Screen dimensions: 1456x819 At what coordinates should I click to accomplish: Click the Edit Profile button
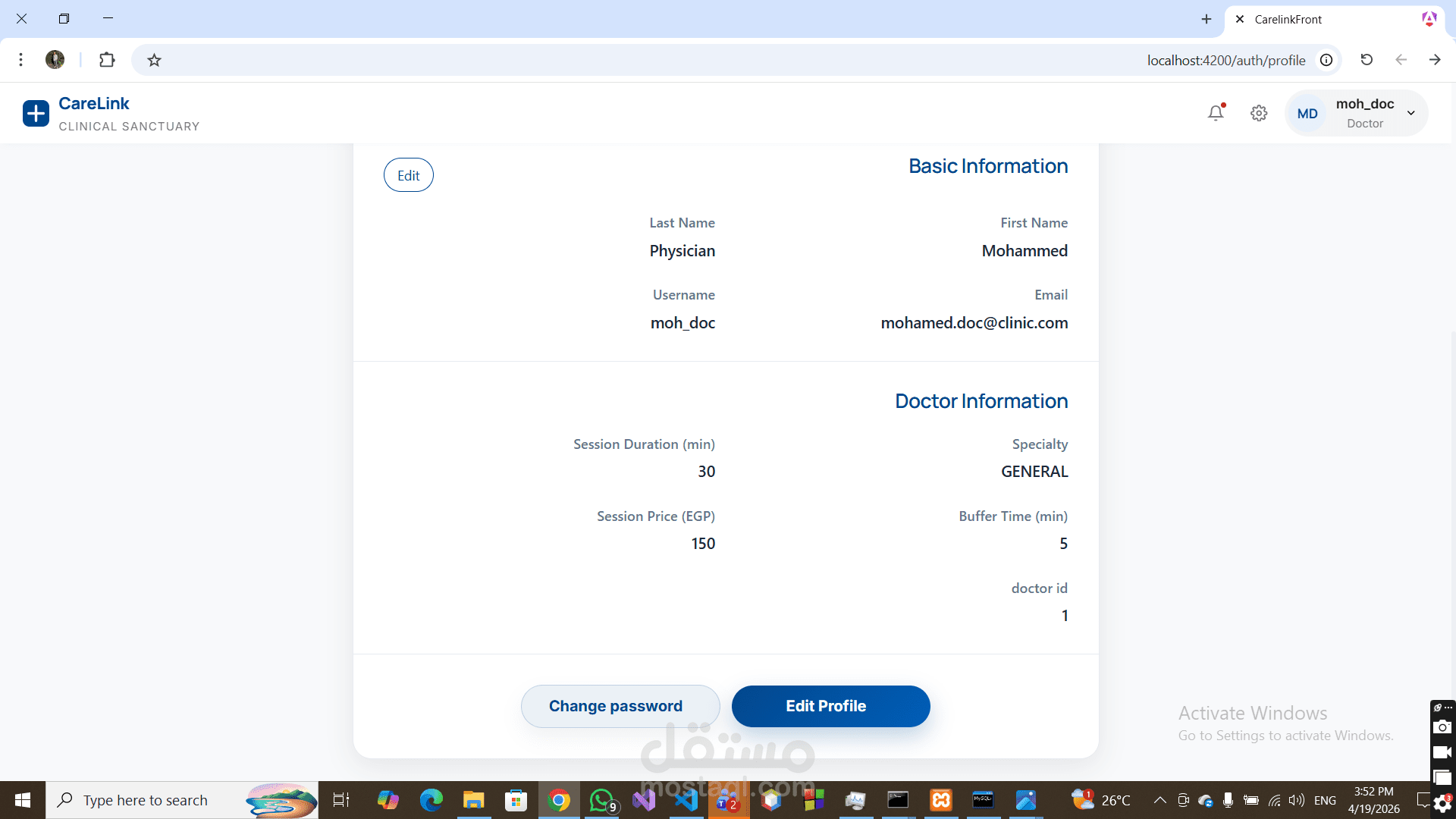830,706
